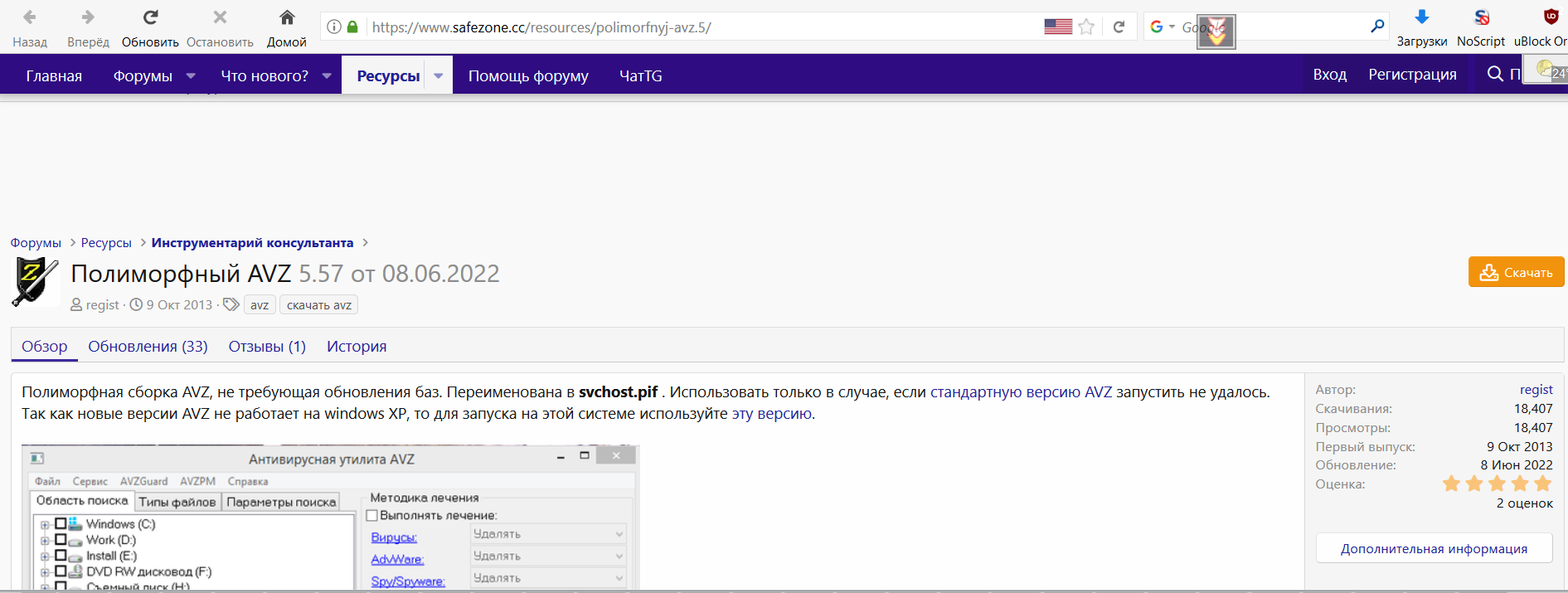Open the Spy/Spyware action dropdown Удалять
Image resolution: width=1568 pixels, height=593 pixels.
point(547,578)
